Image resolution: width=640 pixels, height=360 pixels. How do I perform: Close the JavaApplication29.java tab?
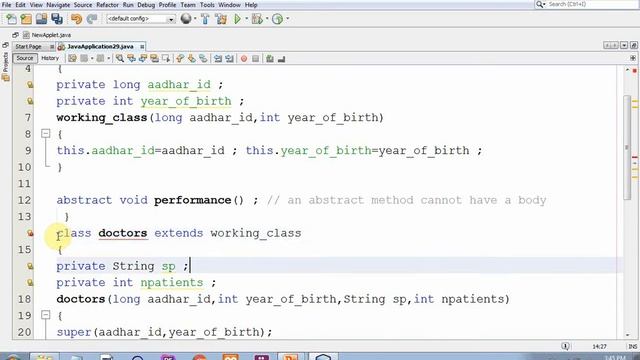tap(142, 47)
